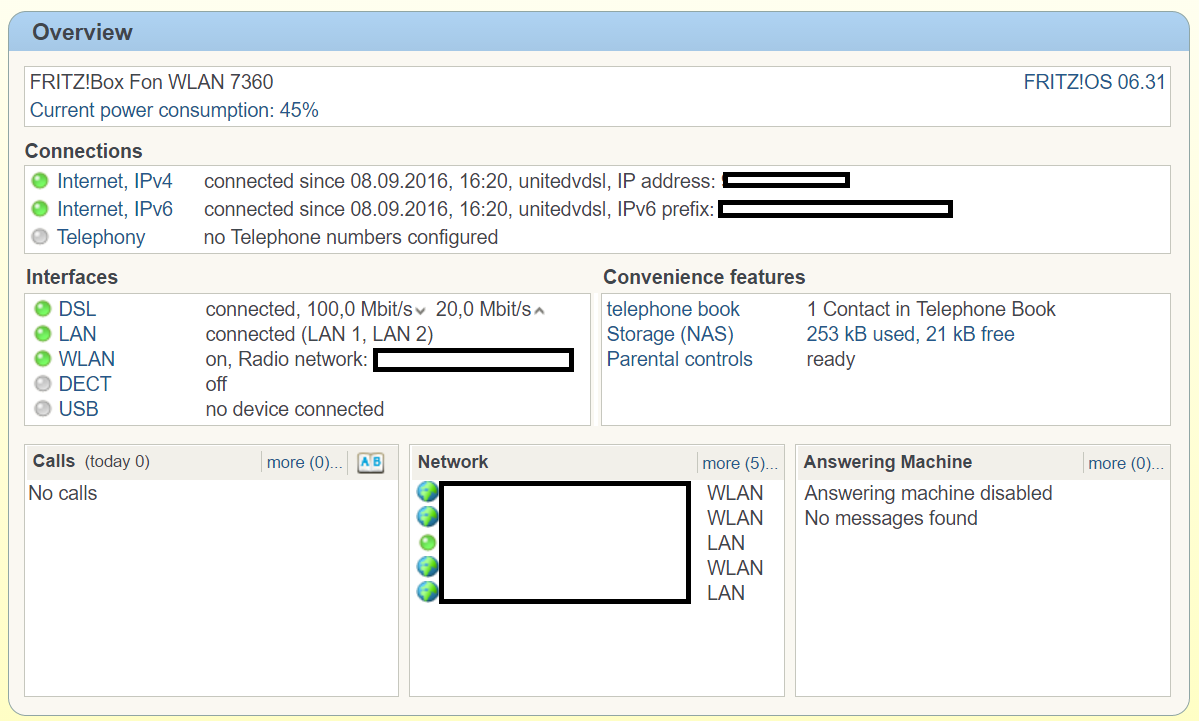This screenshot has width=1199, height=721.
Task: Click the green dot icon in Network list
Action: [428, 543]
